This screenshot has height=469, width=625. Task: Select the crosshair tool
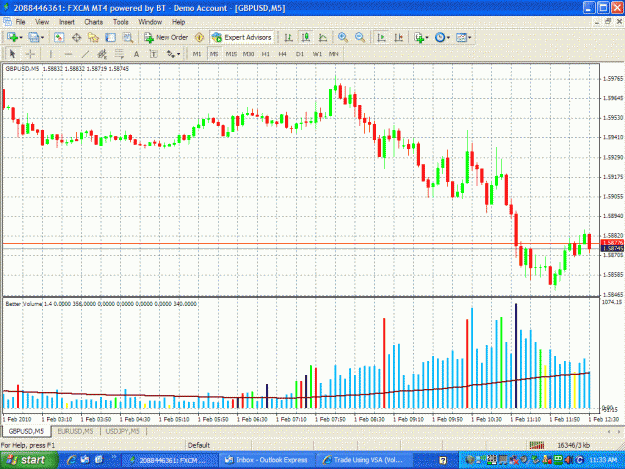(x=30, y=54)
